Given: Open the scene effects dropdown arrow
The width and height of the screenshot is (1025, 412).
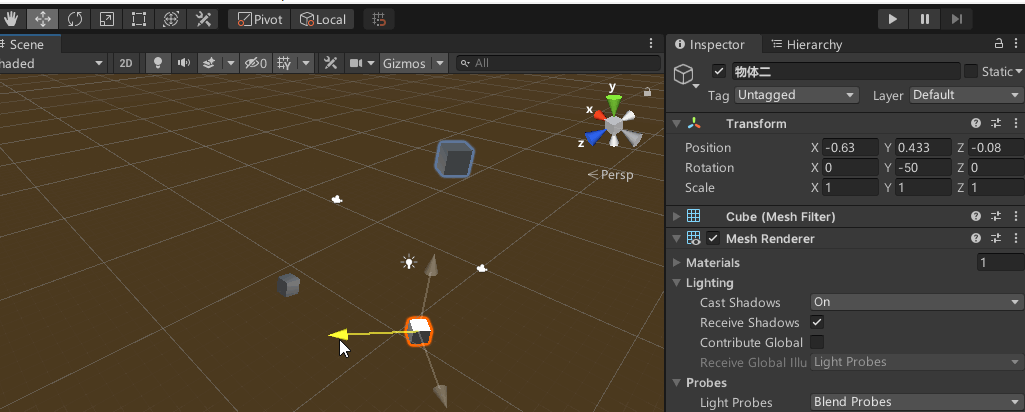Looking at the screenshot, I should click(x=230, y=63).
